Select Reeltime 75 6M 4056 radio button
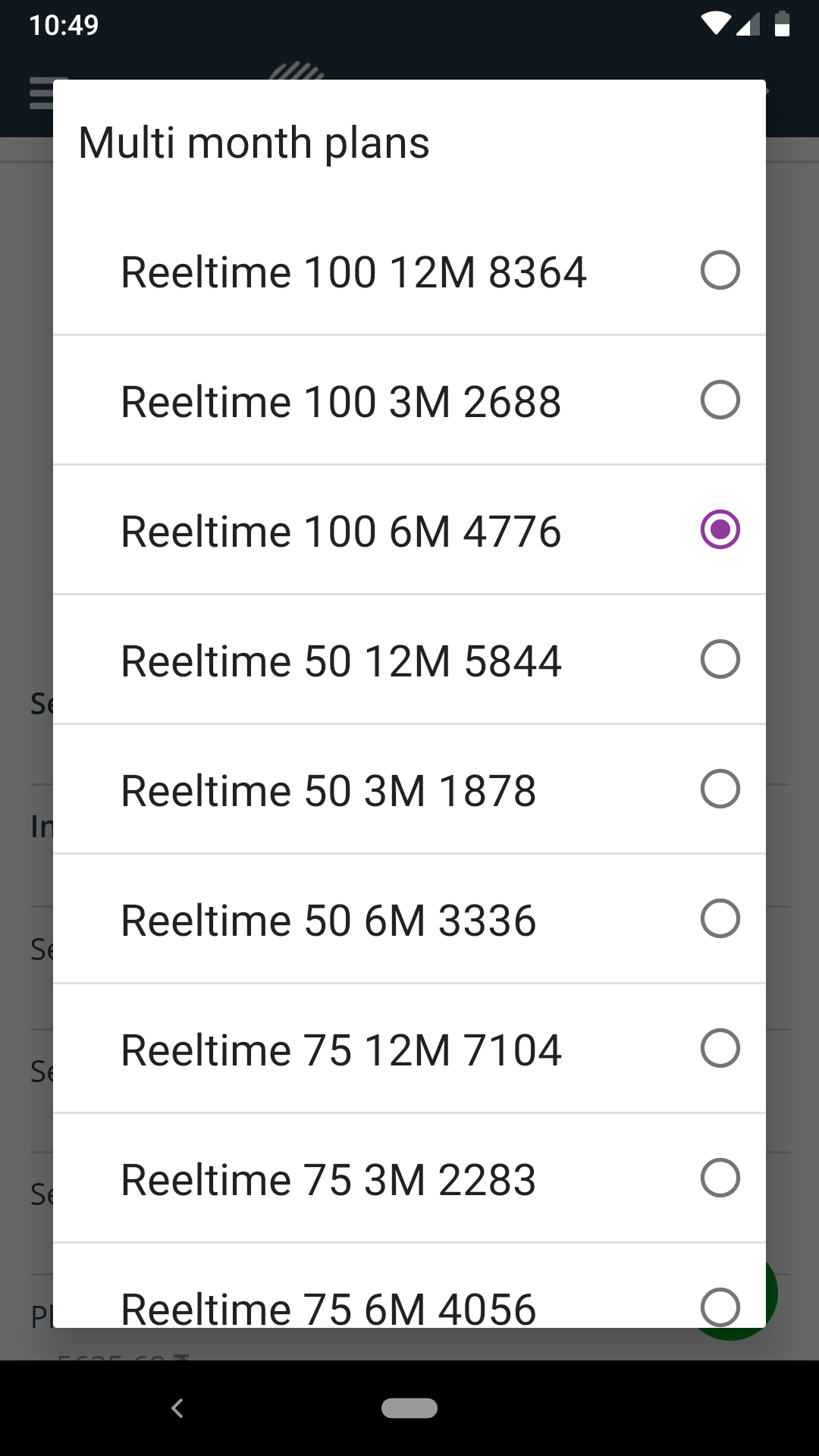This screenshot has height=1456, width=819. (x=720, y=1306)
